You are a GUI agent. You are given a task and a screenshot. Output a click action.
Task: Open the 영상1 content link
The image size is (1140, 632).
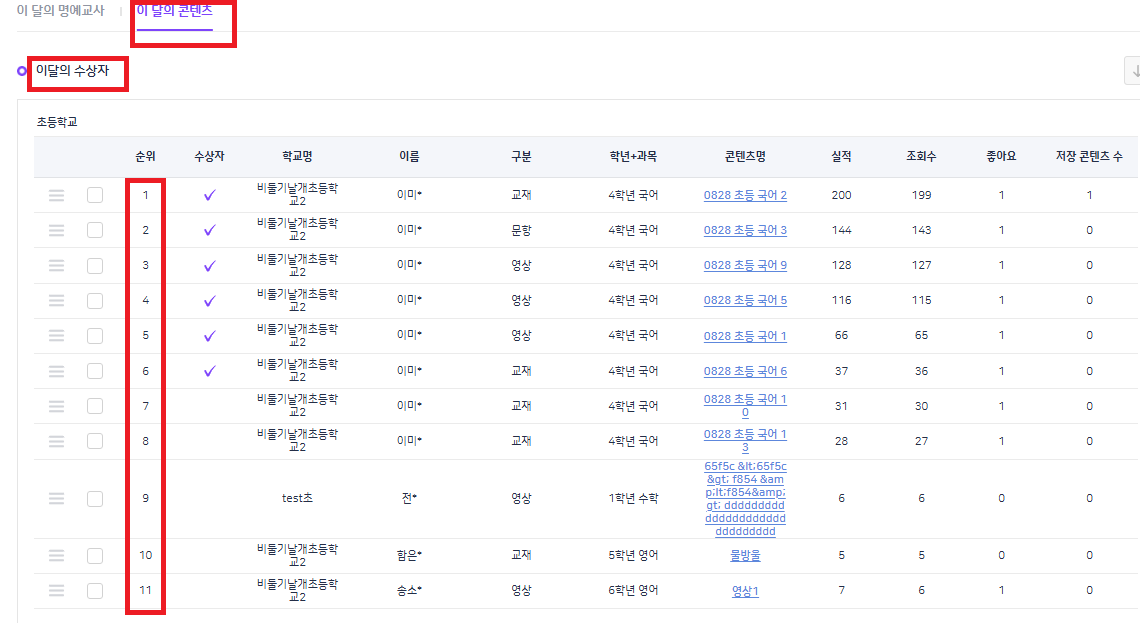pos(745,591)
